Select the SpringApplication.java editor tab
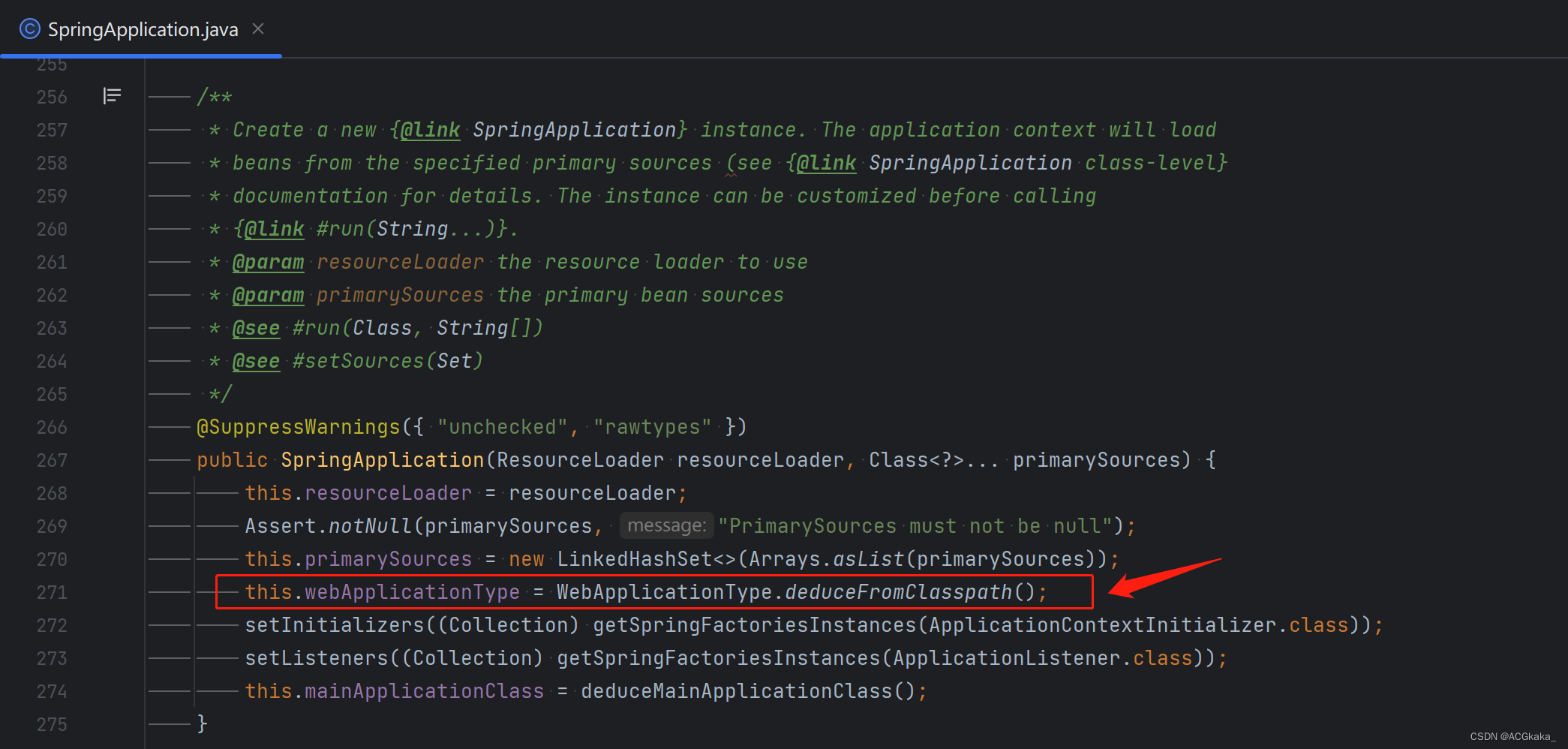 tap(141, 29)
